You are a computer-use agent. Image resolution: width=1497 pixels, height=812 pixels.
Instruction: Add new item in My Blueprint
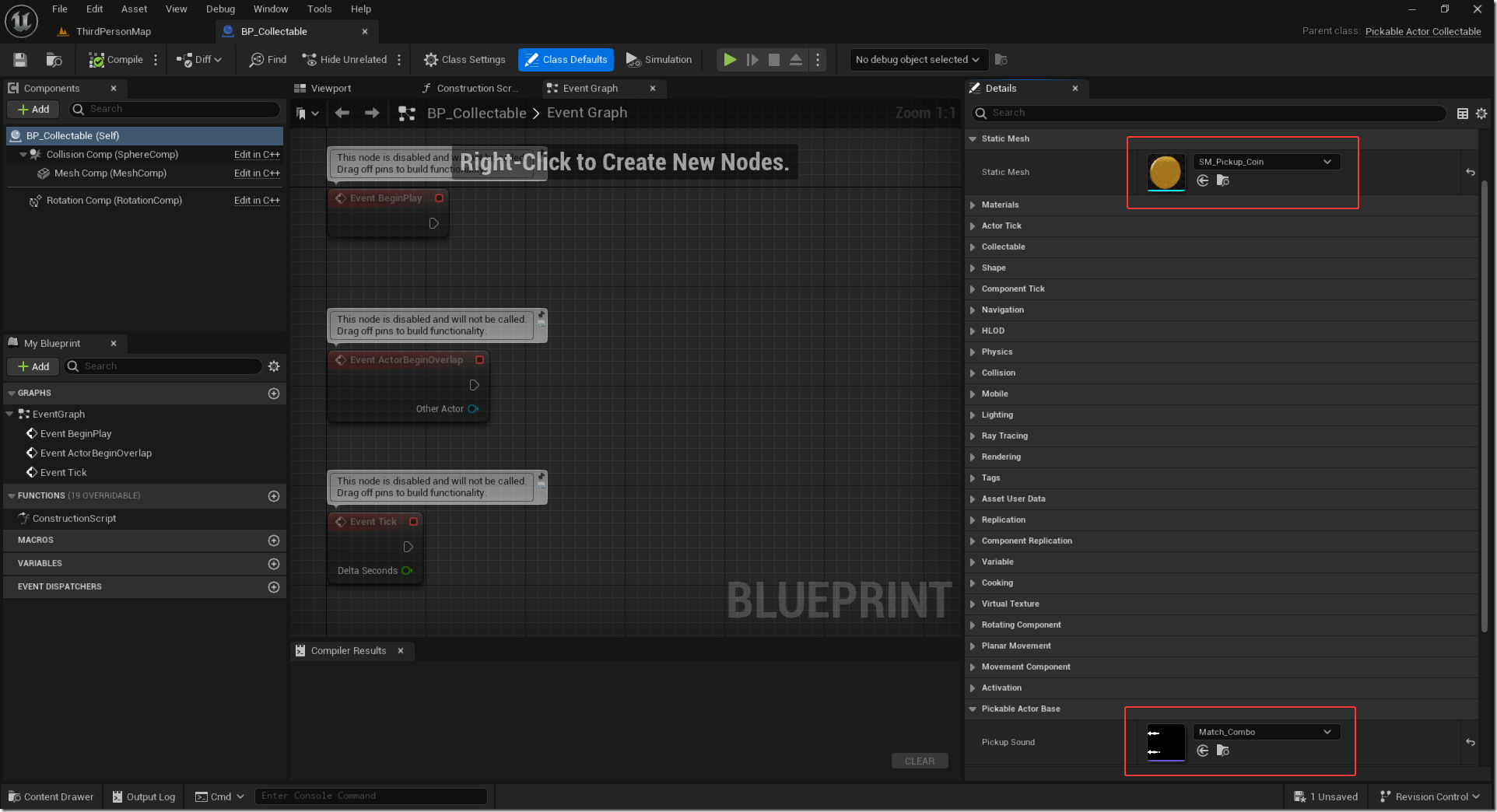33,367
